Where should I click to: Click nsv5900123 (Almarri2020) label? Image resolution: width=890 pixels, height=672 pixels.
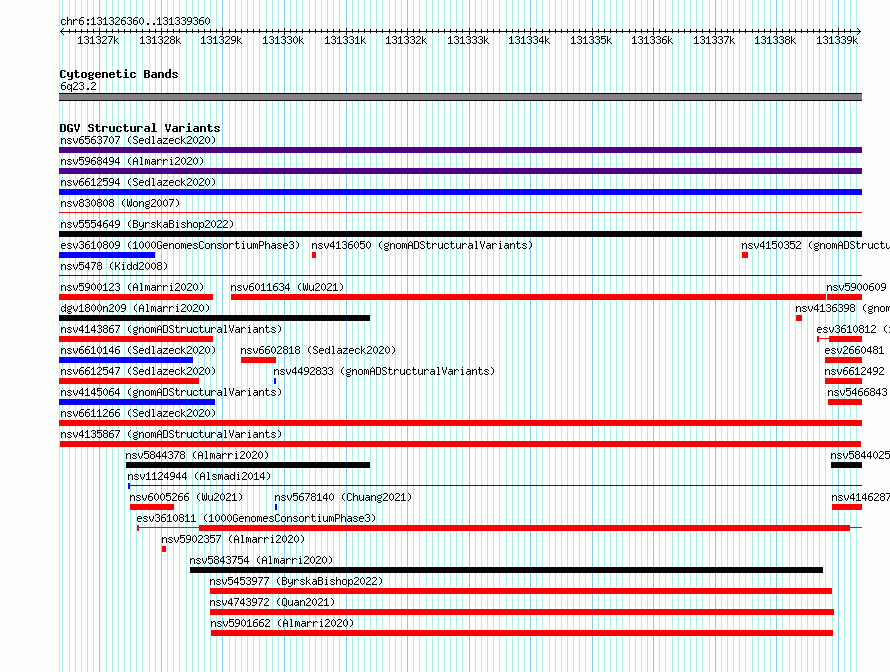pos(132,287)
